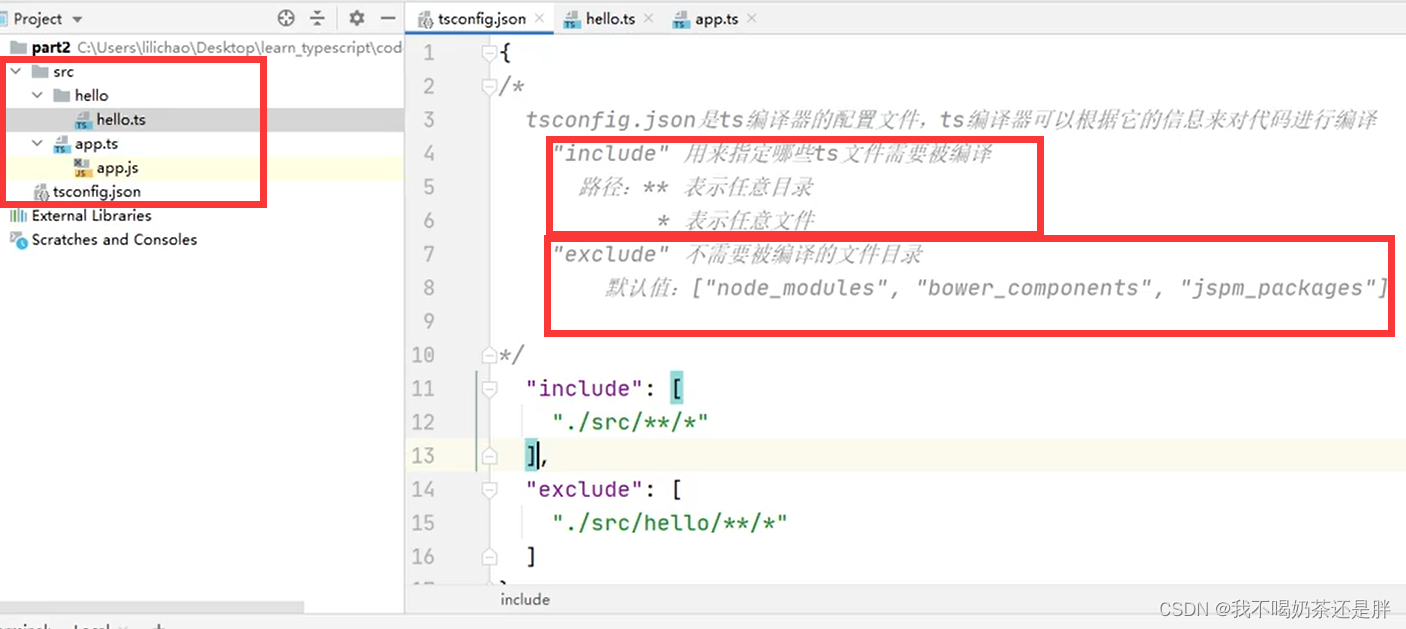
Task: Click line number 12 in gutter
Action: tap(423, 422)
